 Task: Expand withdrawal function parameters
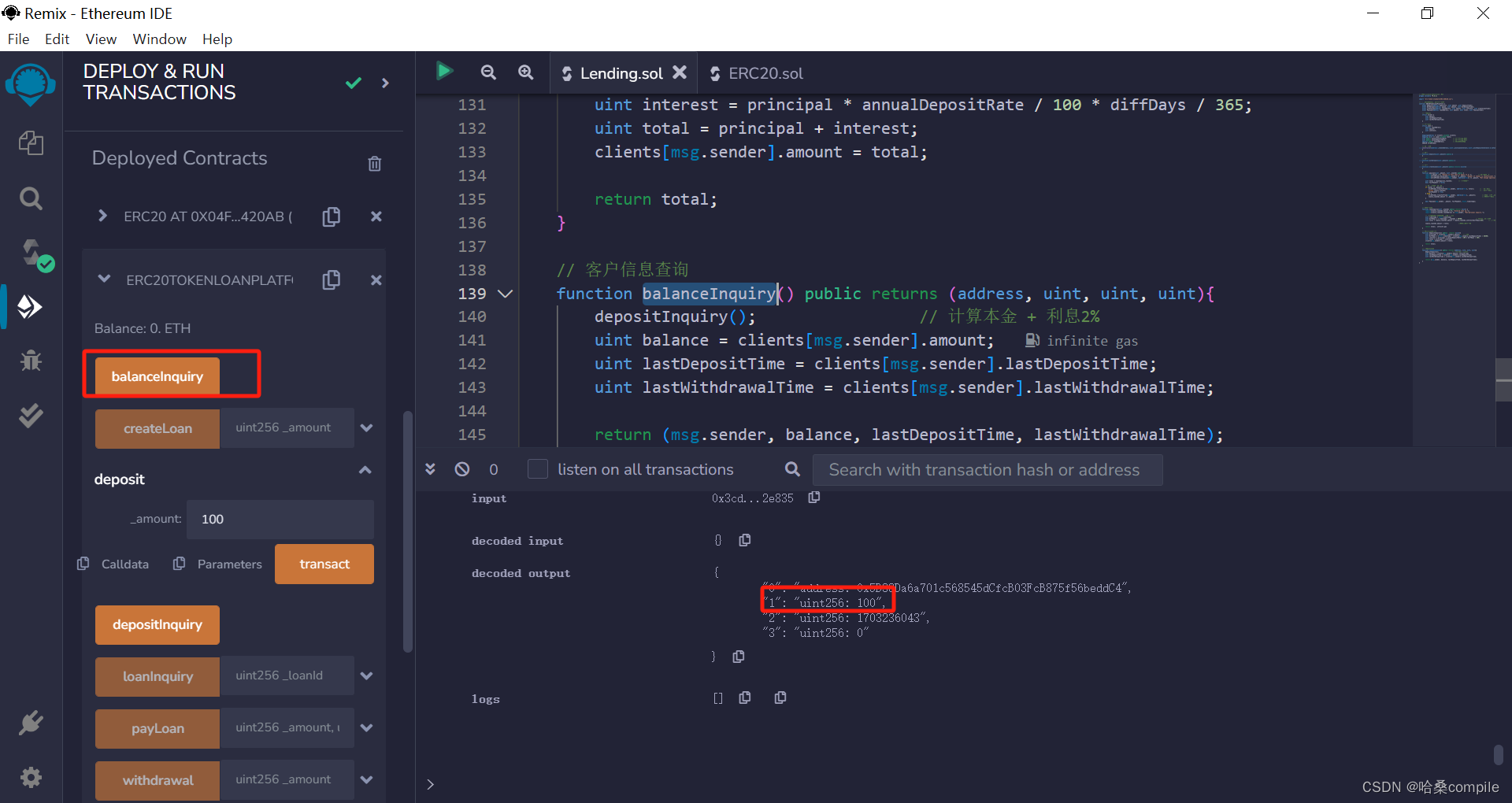[366, 780]
